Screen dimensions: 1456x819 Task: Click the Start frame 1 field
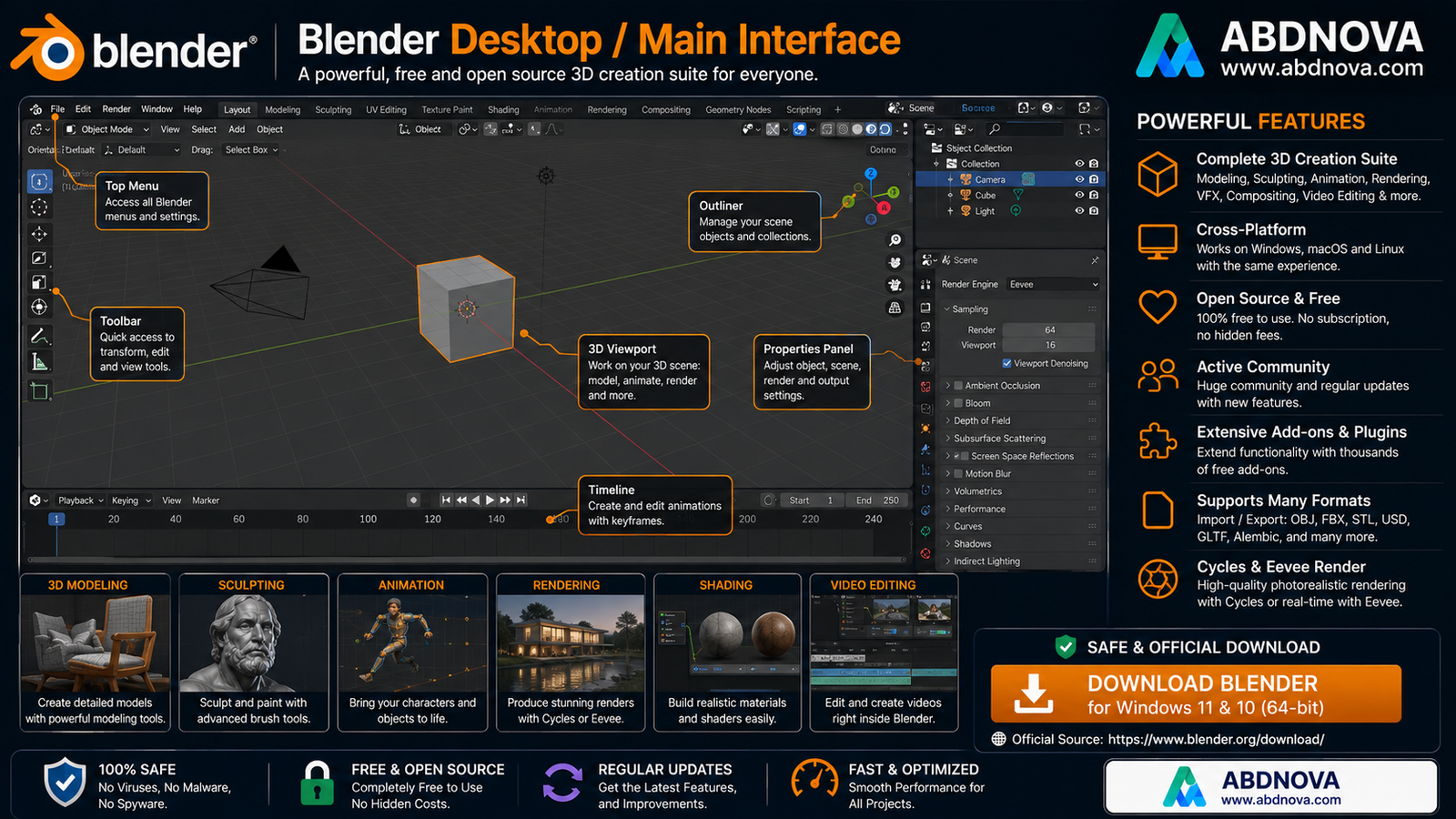pyautogui.click(x=812, y=500)
